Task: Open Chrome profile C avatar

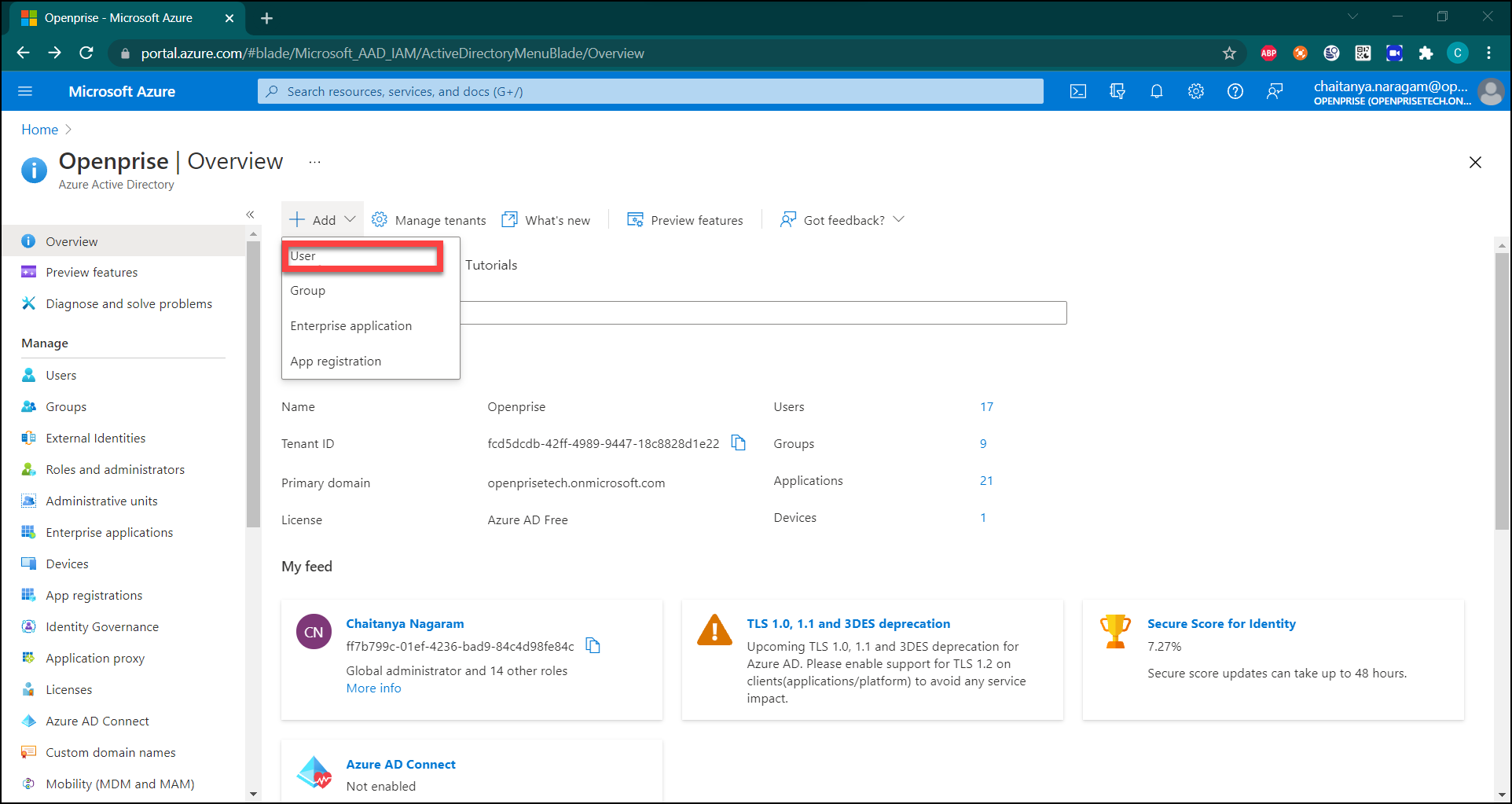Action: point(1458,53)
